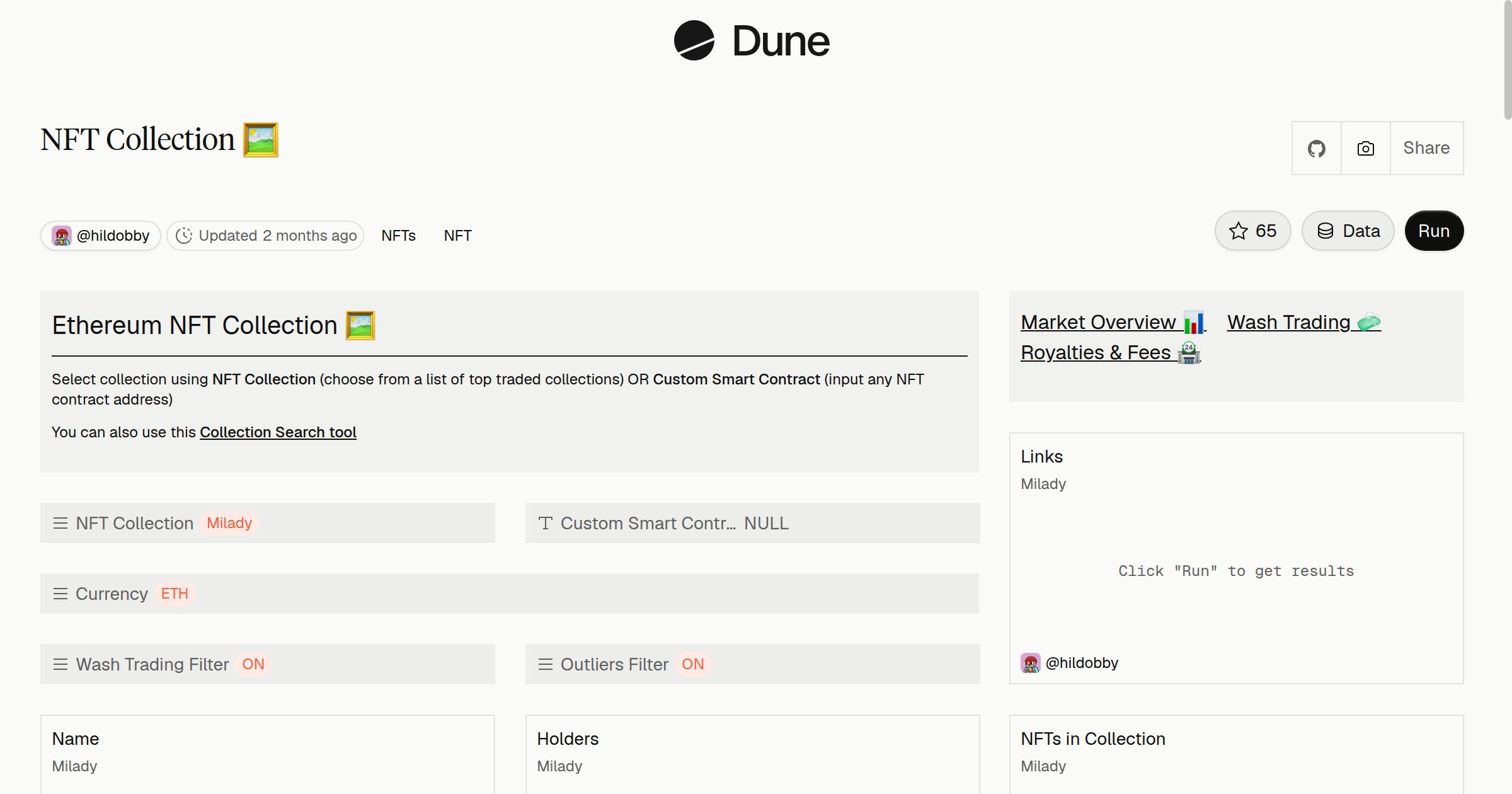The height and width of the screenshot is (794, 1512).
Task: Click the Custom Smart Contract NULL field
Action: [753, 523]
